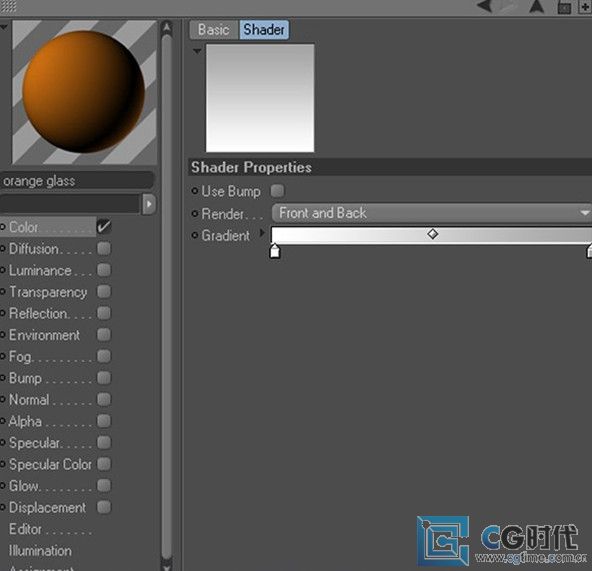Select the Specular Color channel label
The height and width of the screenshot is (571, 592).
50,465
